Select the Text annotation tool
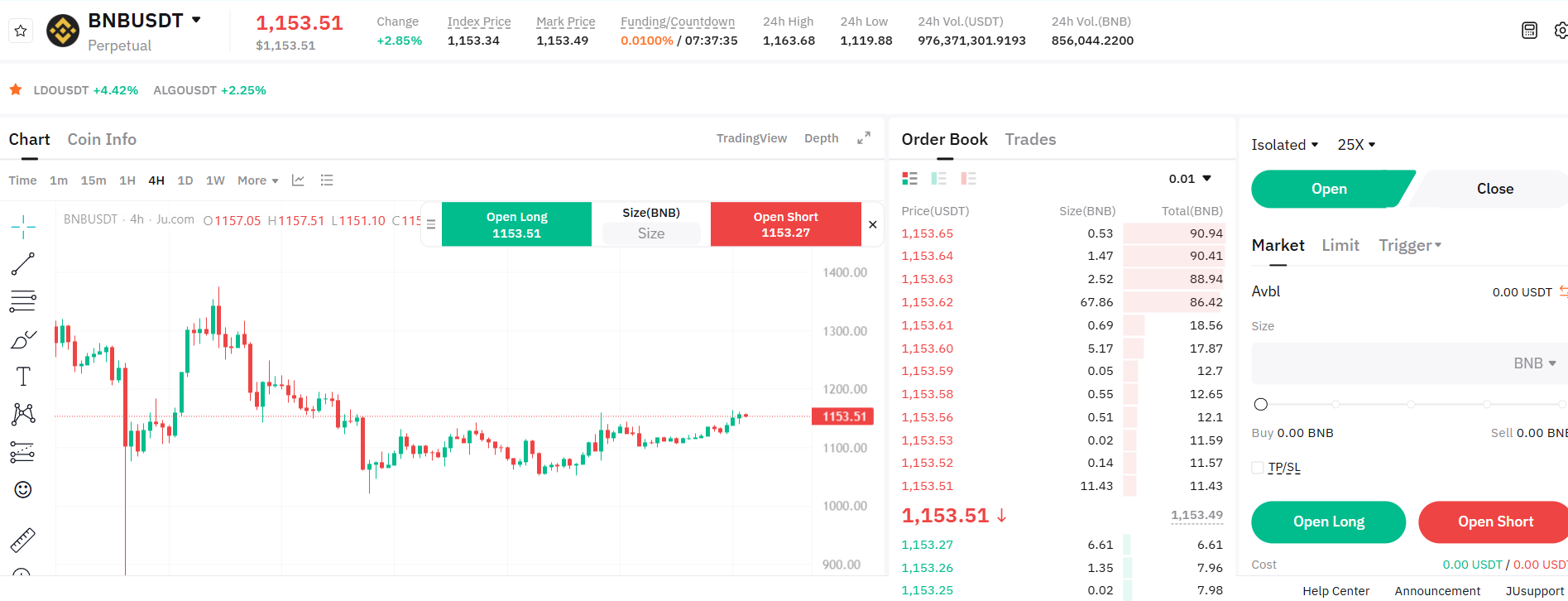 [23, 377]
